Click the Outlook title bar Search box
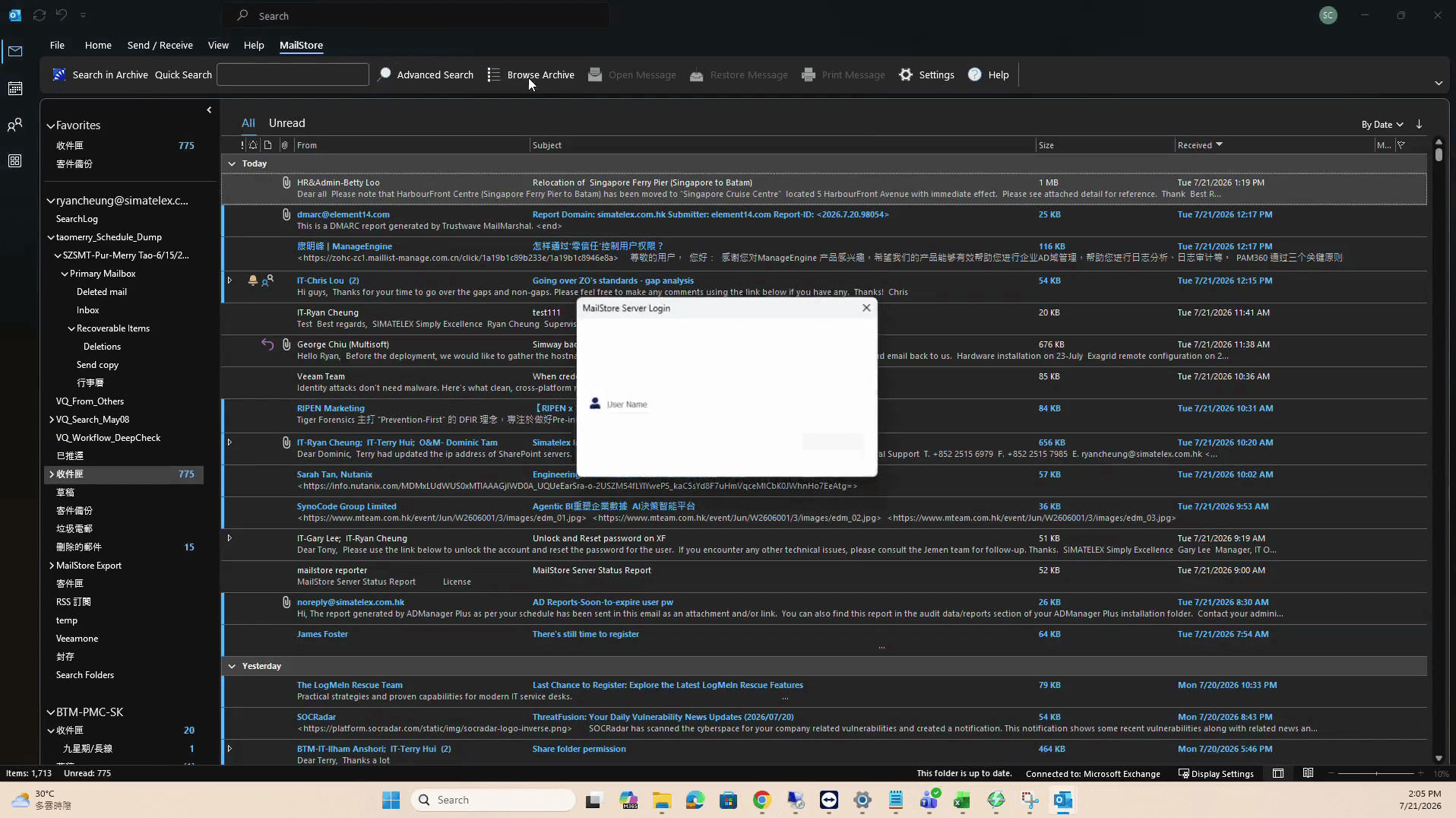The image size is (1456, 818). click(x=416, y=15)
